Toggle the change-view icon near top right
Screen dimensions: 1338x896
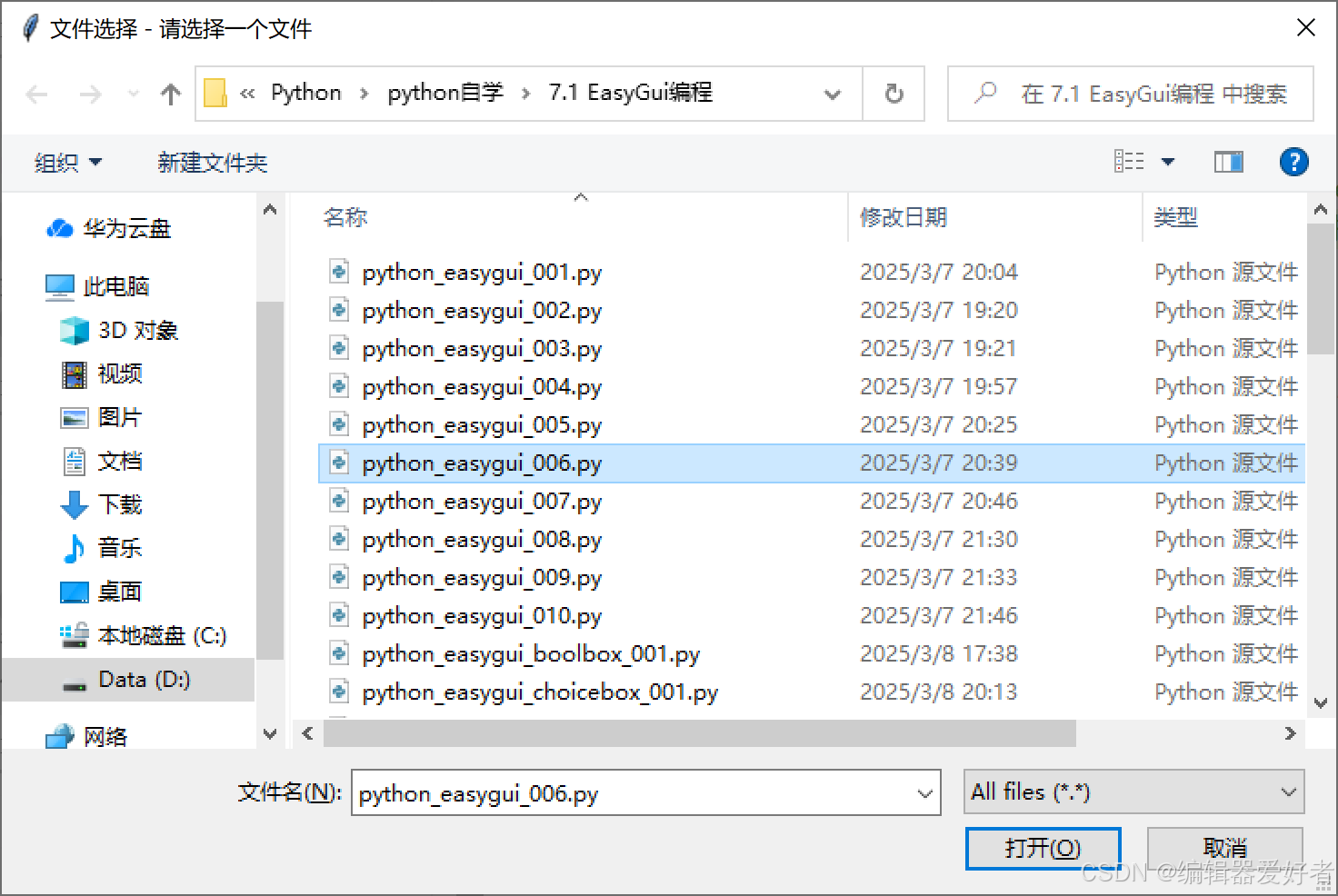(1130, 161)
